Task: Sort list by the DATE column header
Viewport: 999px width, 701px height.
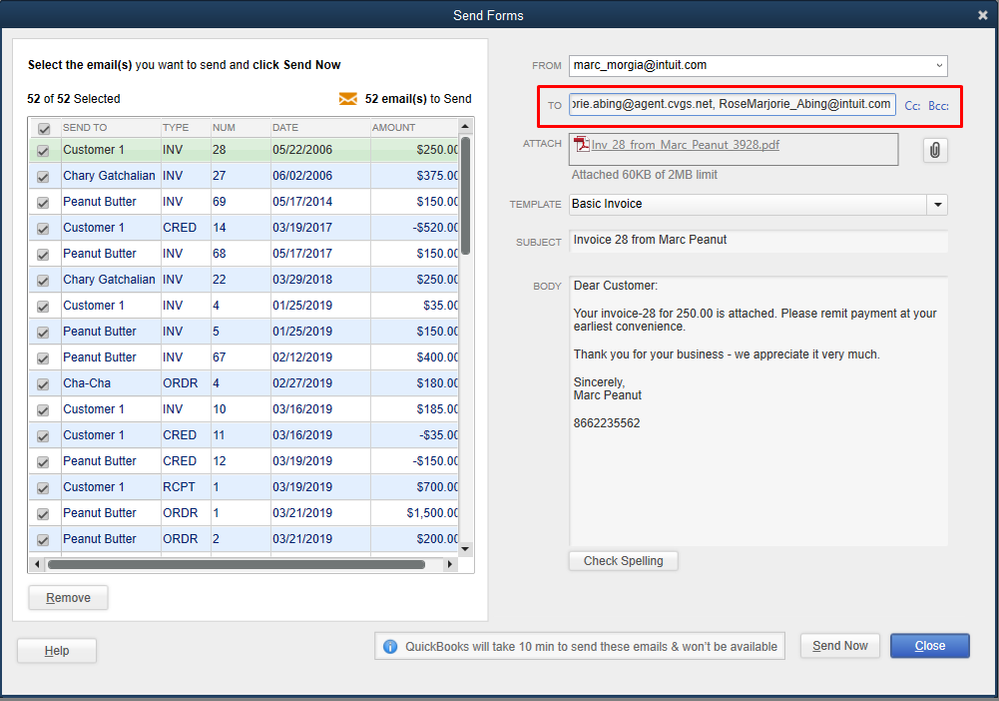Action: [x=285, y=128]
